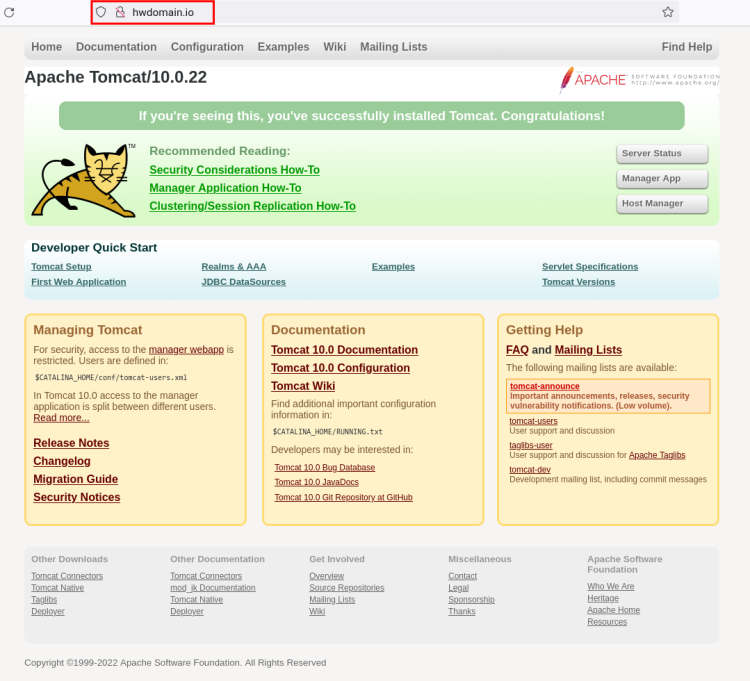Open the tomcat-announce mailing list link
The width and height of the screenshot is (750, 681).
click(545, 386)
